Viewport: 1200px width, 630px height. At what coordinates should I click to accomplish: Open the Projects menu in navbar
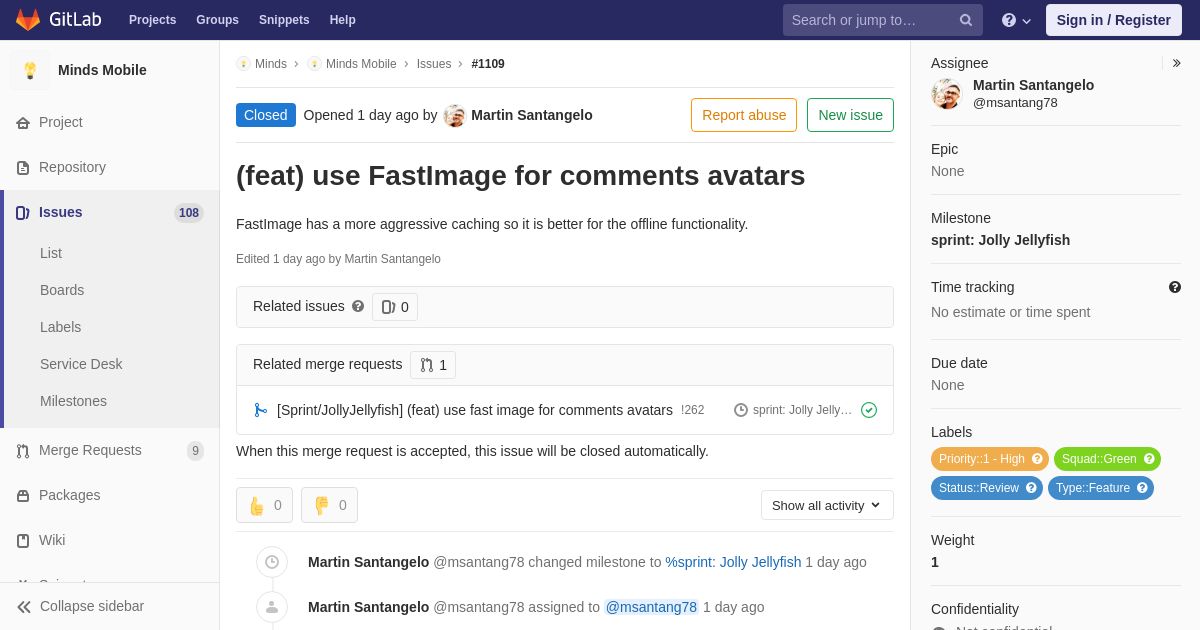(152, 20)
